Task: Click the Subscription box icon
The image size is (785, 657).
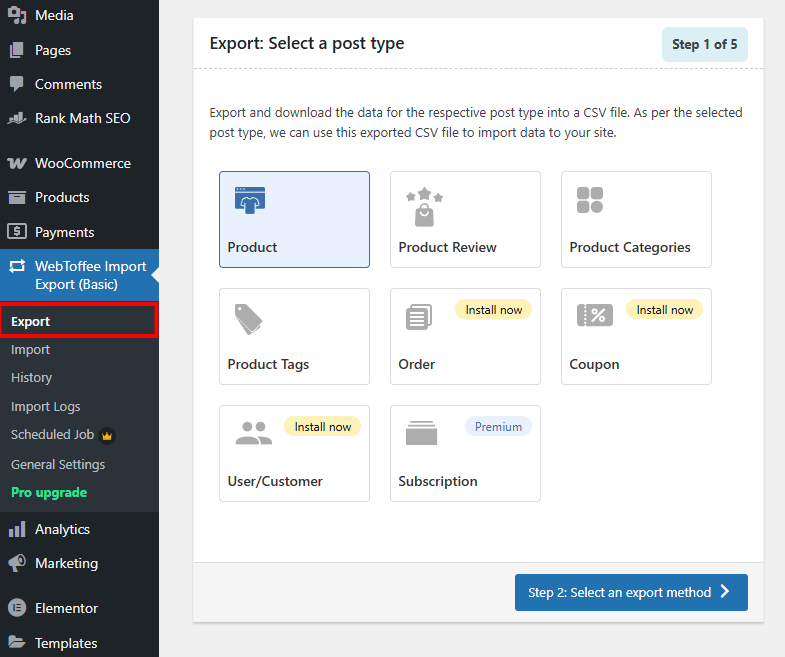Action: point(422,434)
